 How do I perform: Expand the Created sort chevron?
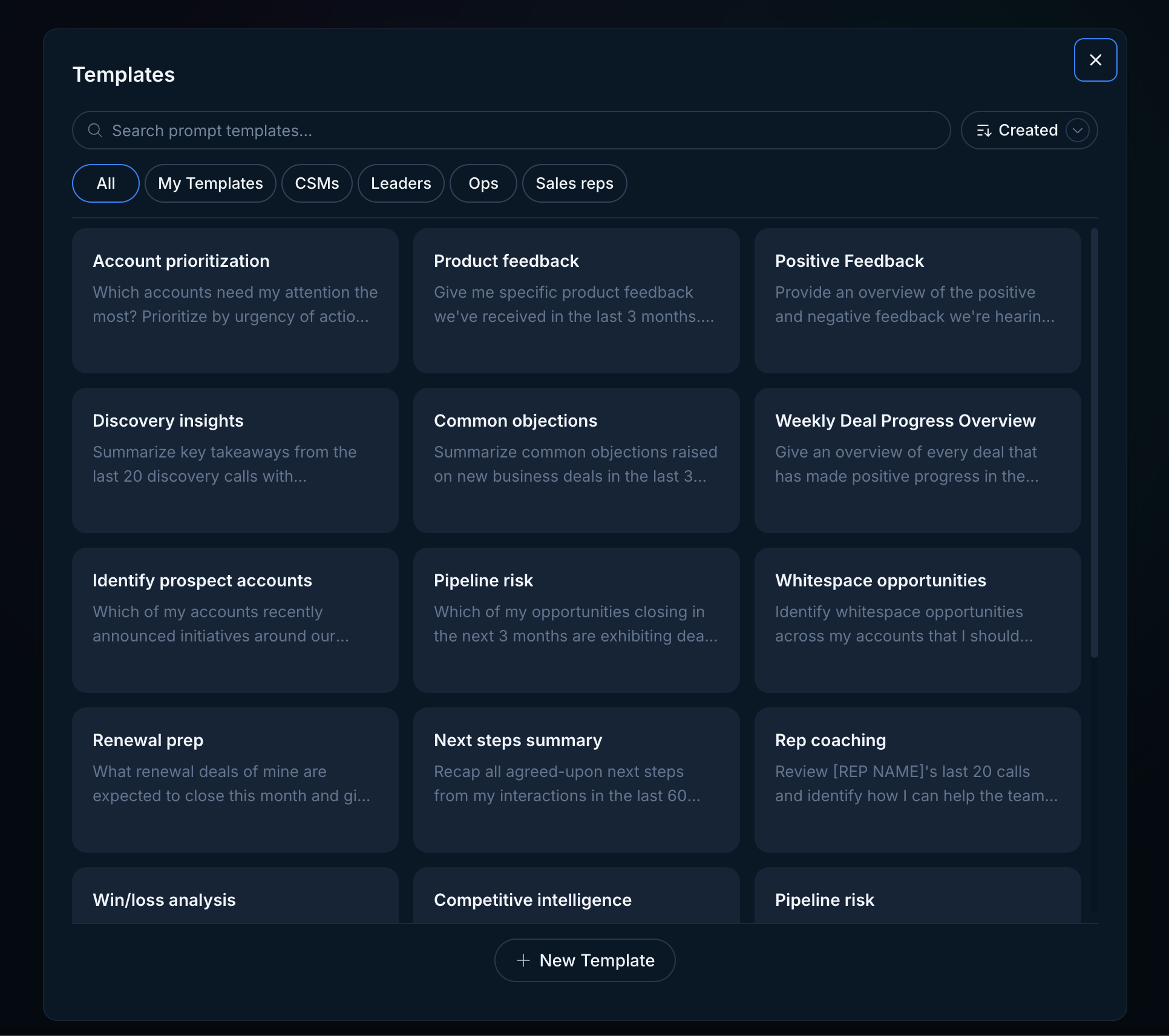click(1078, 130)
